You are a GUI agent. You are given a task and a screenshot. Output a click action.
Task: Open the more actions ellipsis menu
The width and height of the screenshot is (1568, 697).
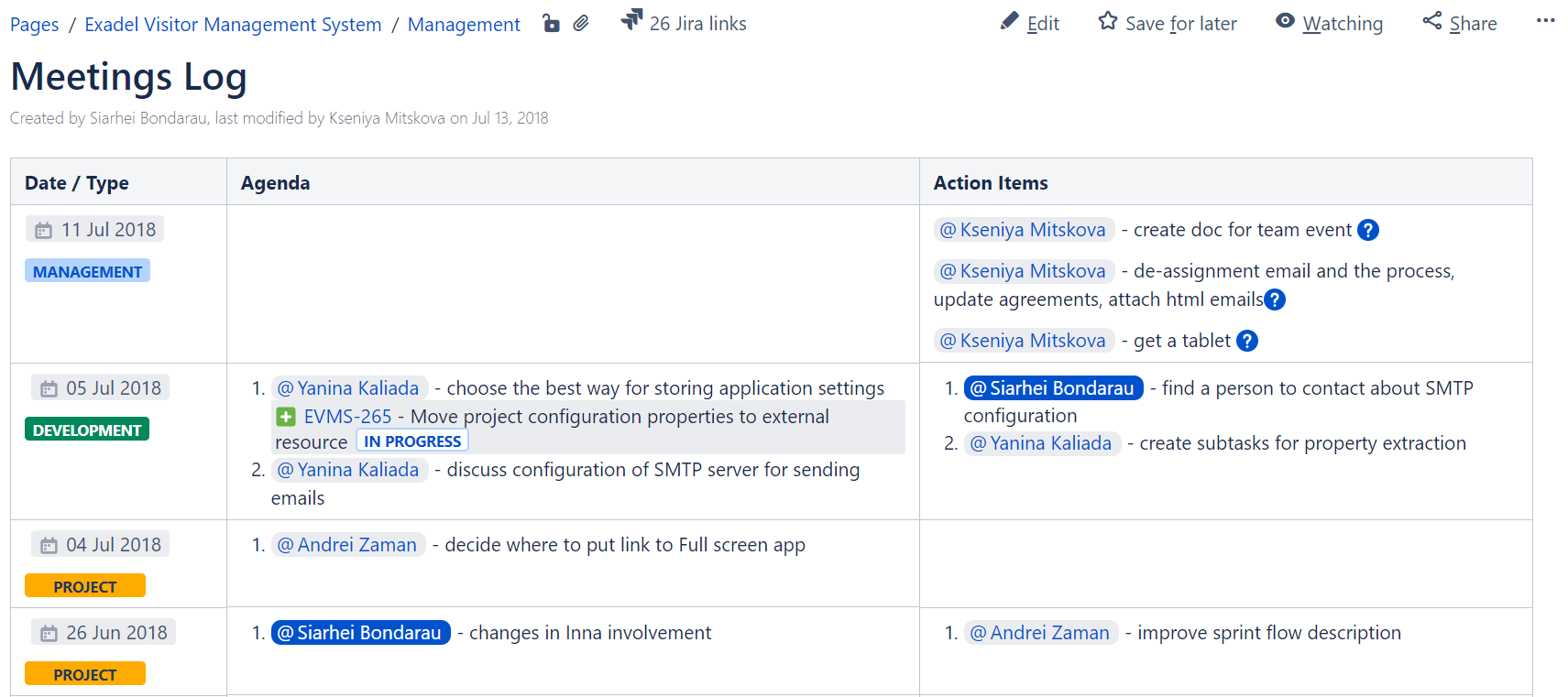(1545, 21)
